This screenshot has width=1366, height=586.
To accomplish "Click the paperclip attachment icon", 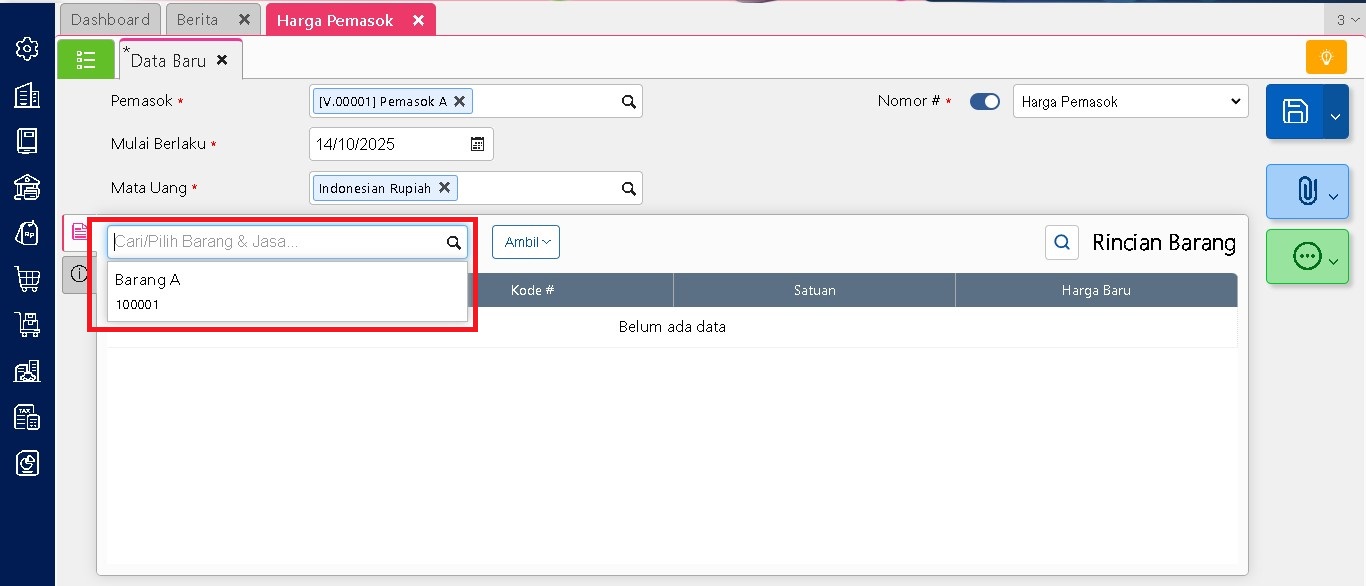I will (x=1306, y=191).
